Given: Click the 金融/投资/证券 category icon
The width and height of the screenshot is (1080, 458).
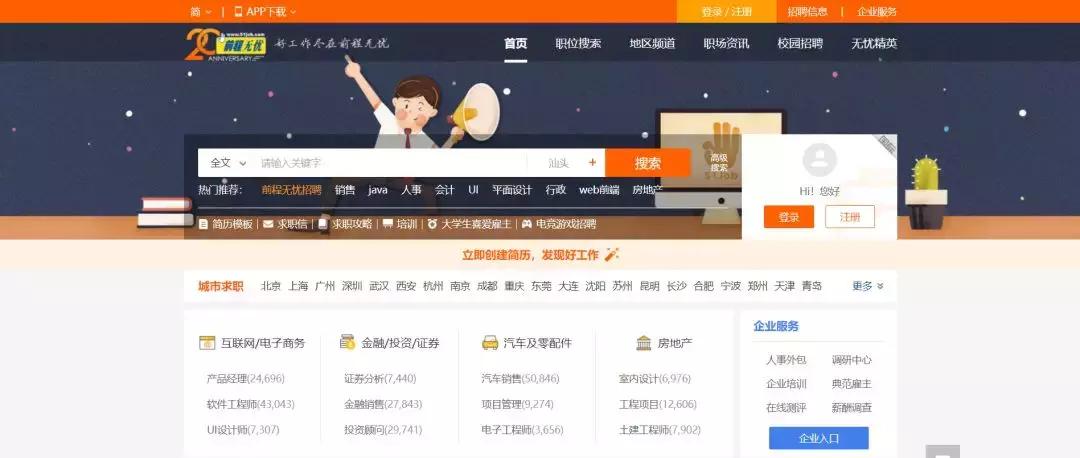Looking at the screenshot, I should tap(348, 342).
